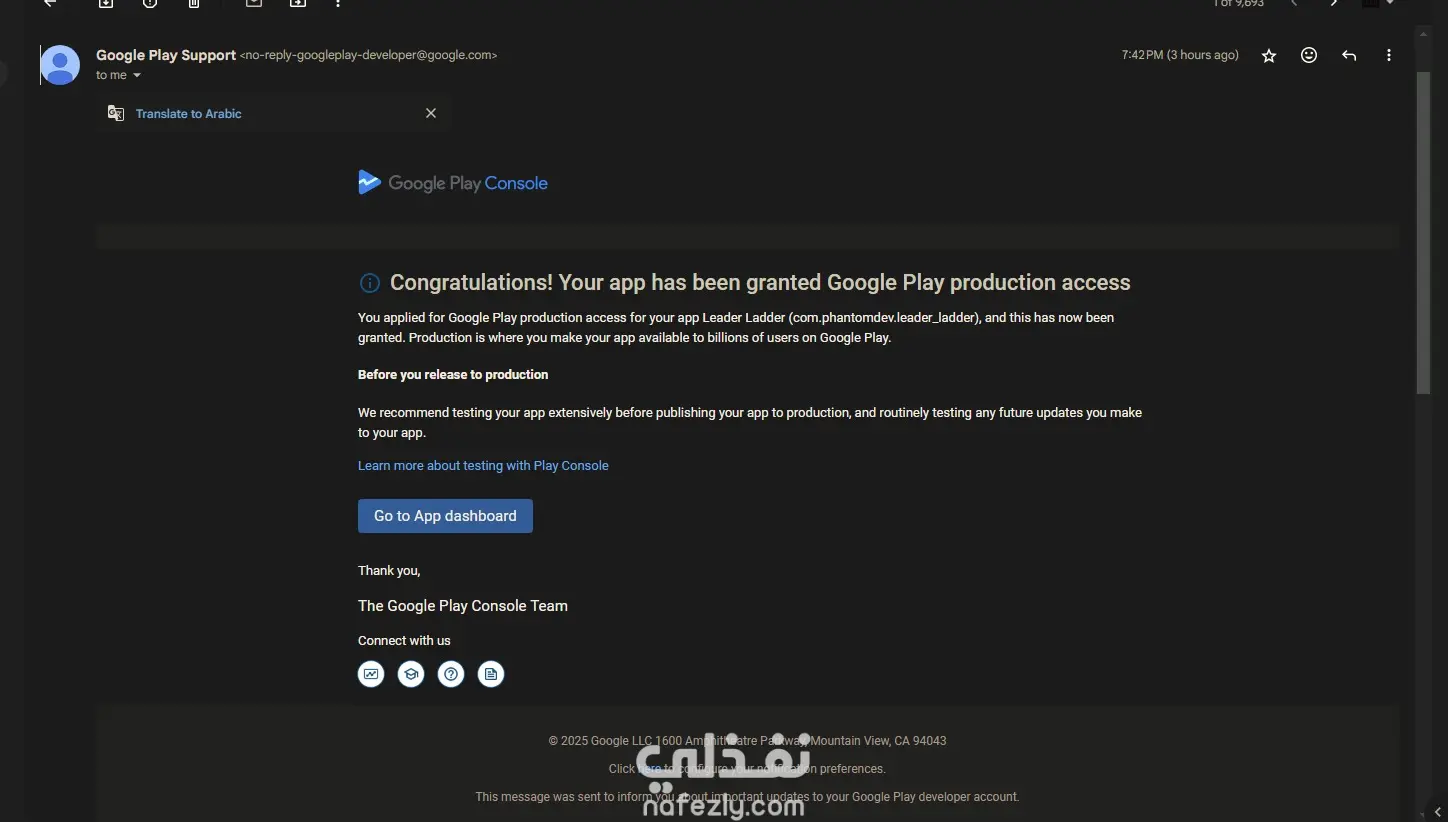
Task: Click the sender's profile avatar
Action: pos(60,65)
